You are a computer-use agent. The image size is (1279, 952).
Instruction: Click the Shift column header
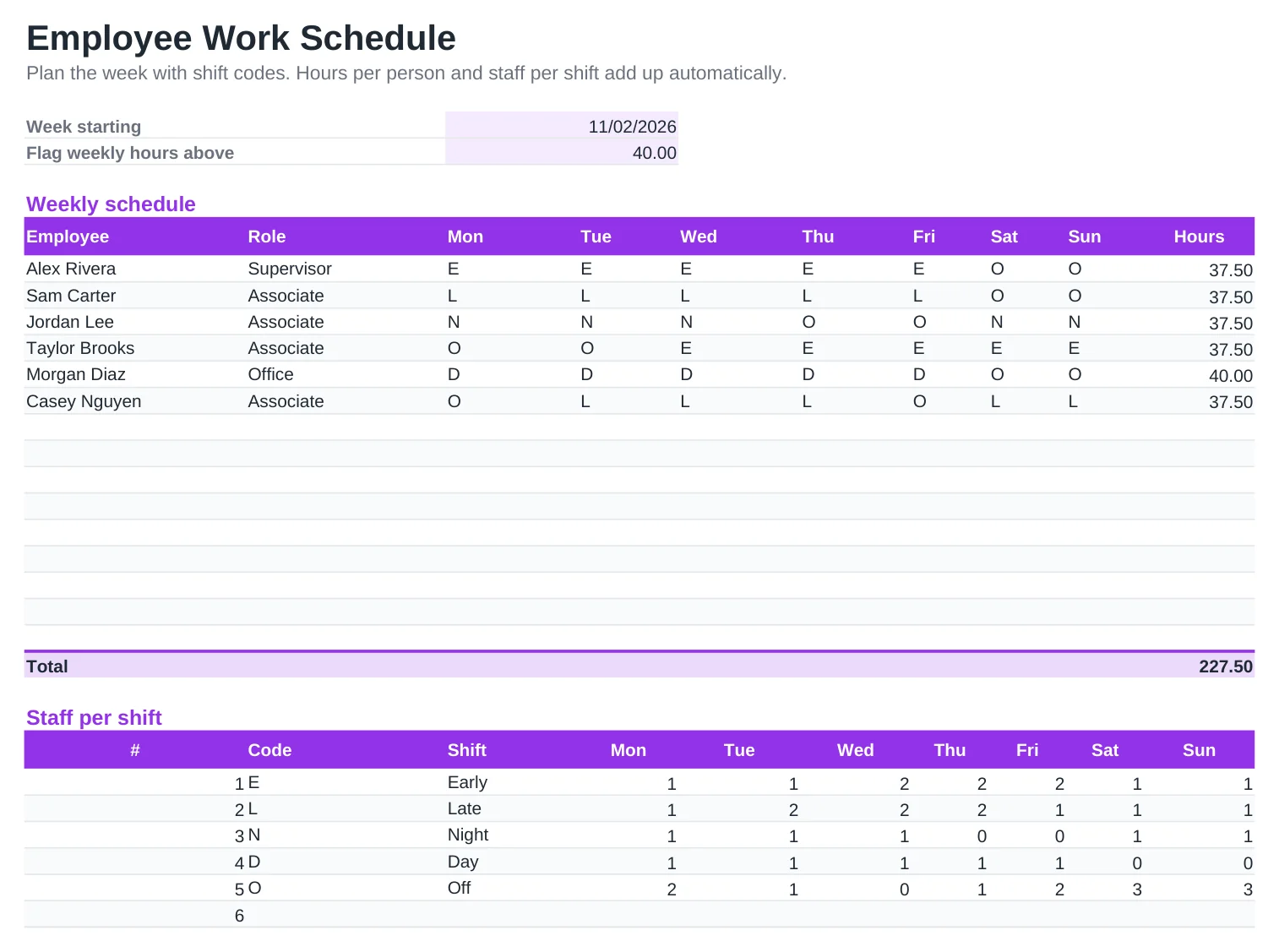[466, 750]
